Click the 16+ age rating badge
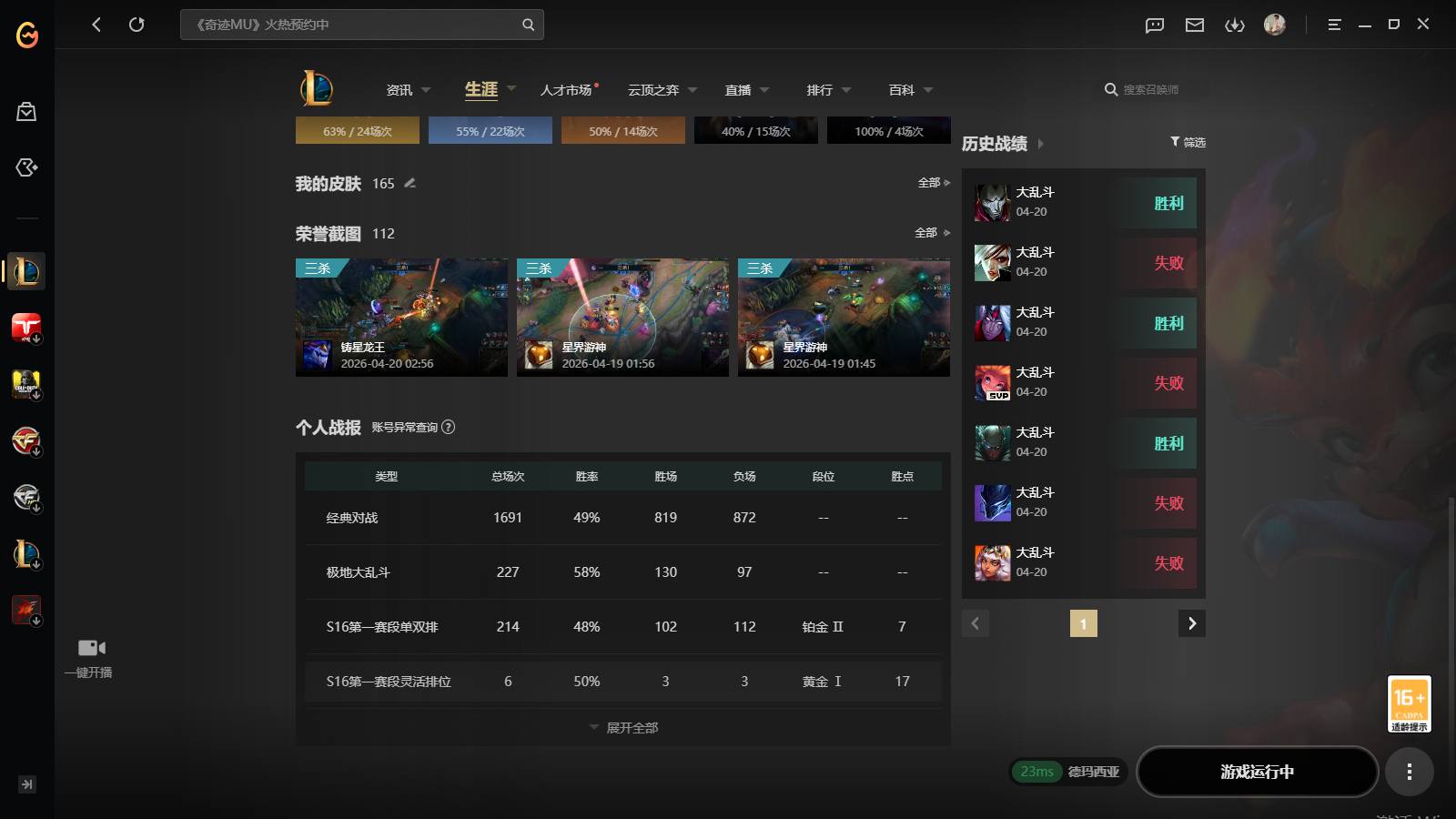This screenshot has height=819, width=1456. 1409,703
